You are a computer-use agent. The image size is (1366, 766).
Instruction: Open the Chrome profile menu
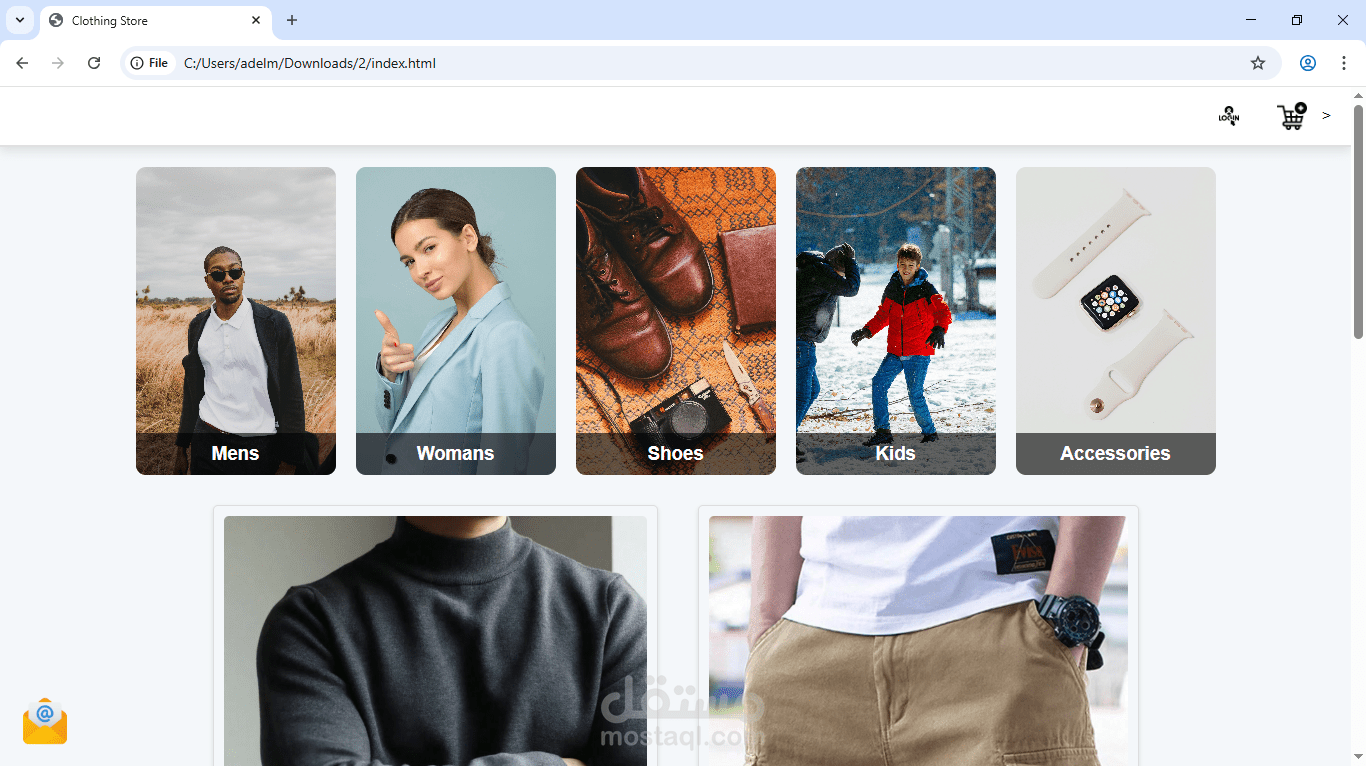(1308, 63)
